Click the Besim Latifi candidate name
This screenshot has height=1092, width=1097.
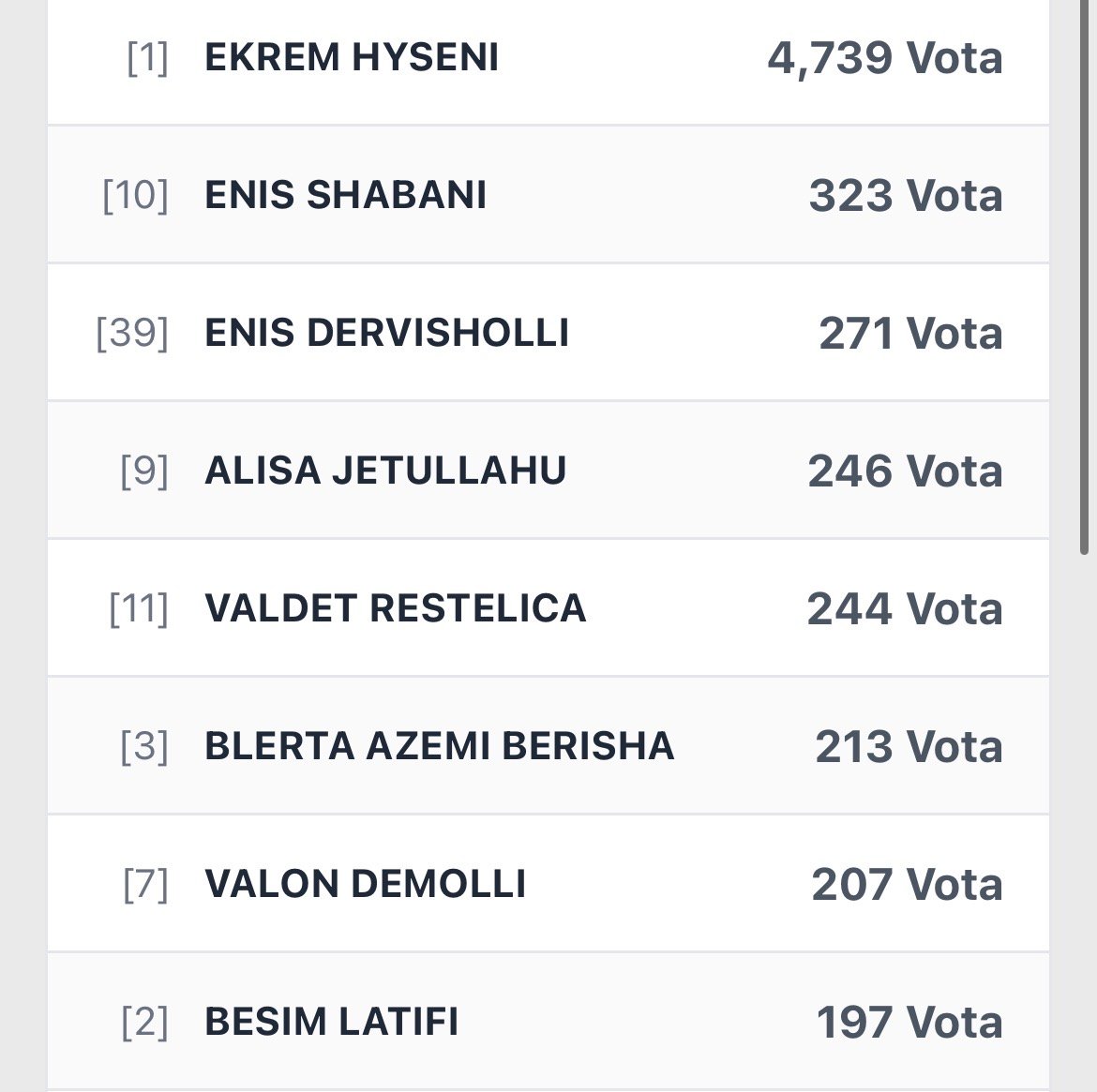click(x=331, y=1022)
